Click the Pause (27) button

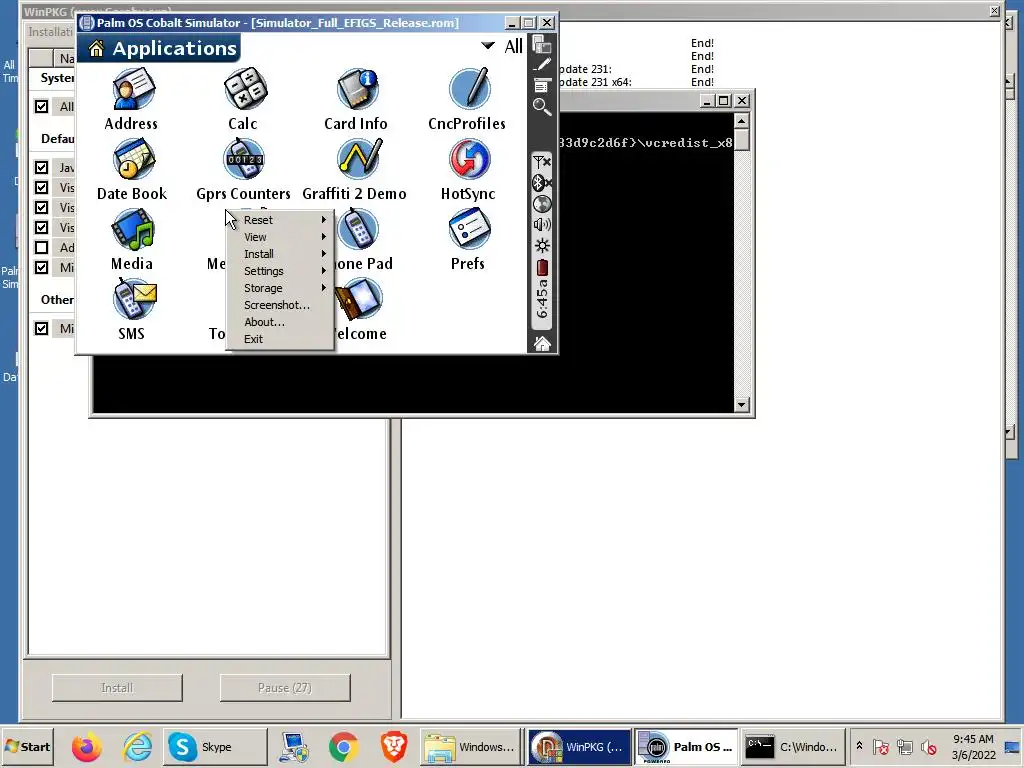tap(285, 688)
